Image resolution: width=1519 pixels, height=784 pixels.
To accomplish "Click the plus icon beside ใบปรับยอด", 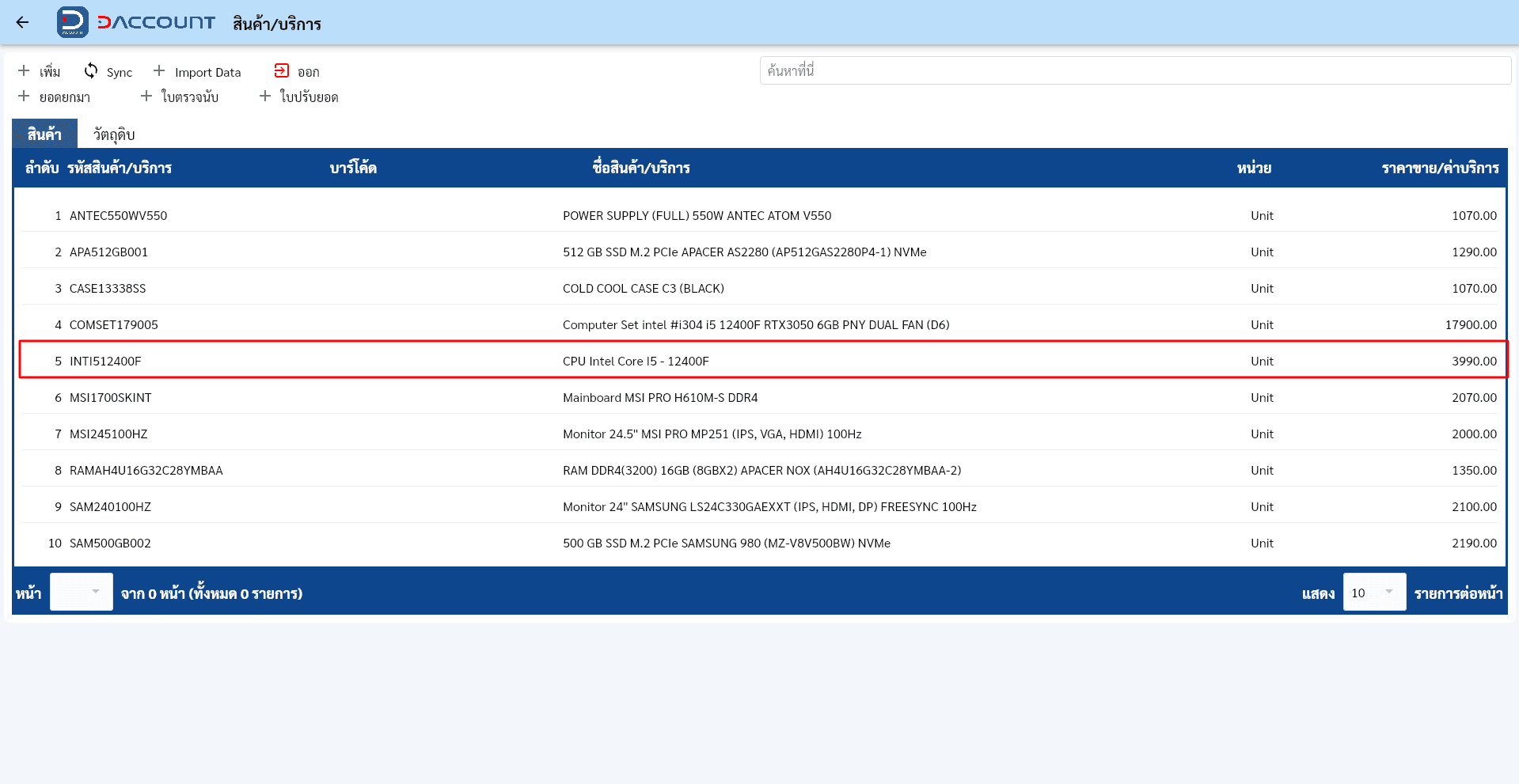I will click(265, 97).
